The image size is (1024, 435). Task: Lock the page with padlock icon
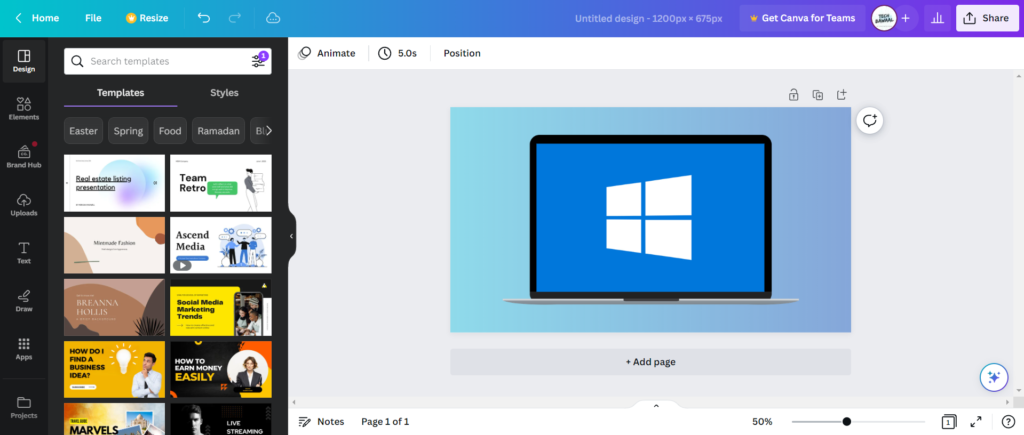click(x=793, y=95)
